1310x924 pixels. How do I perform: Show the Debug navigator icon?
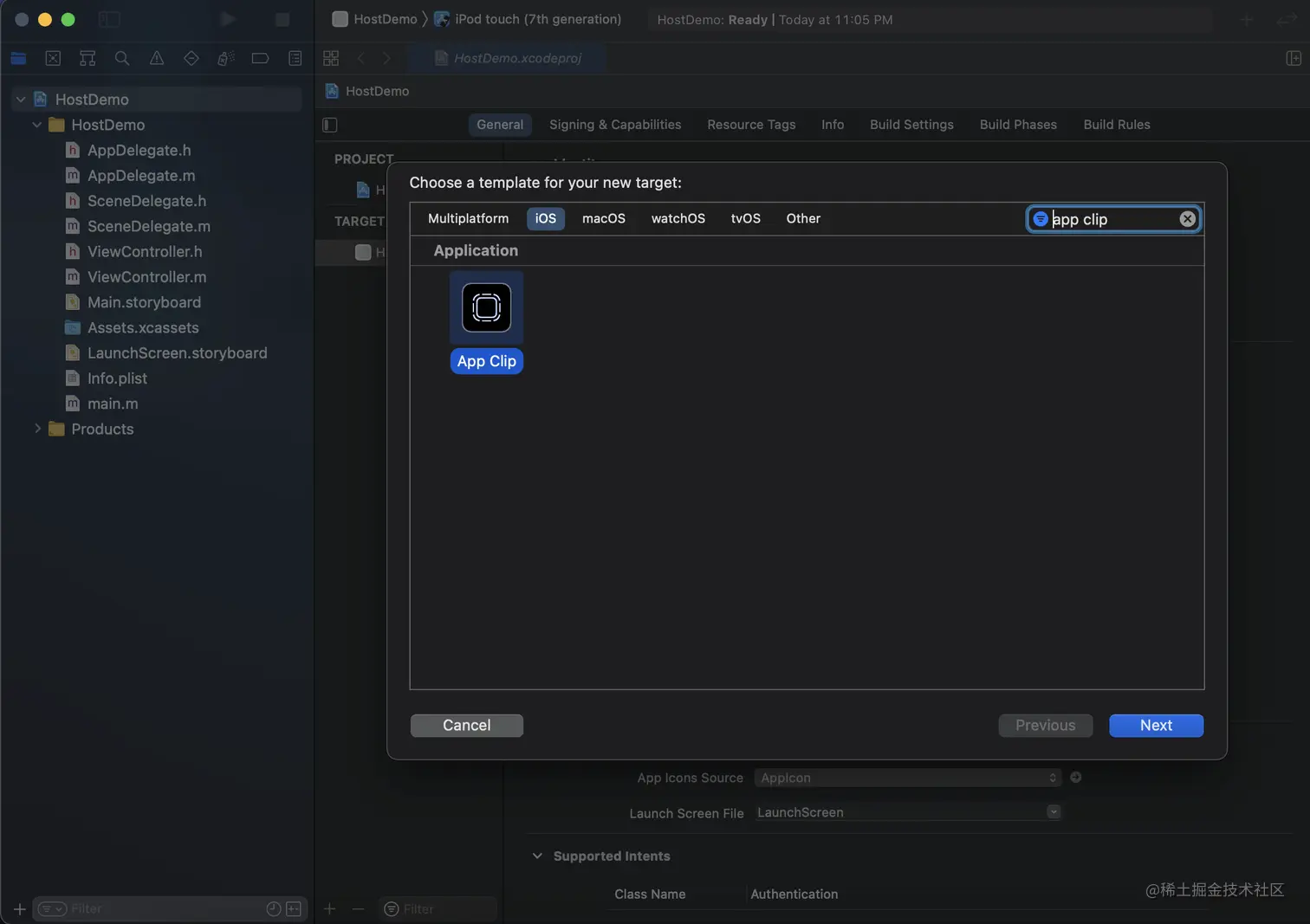point(226,58)
